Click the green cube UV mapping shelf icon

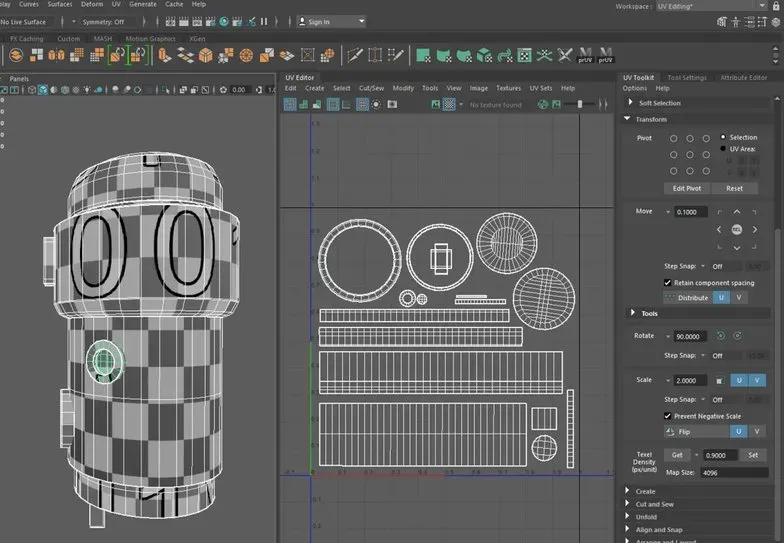[484, 55]
